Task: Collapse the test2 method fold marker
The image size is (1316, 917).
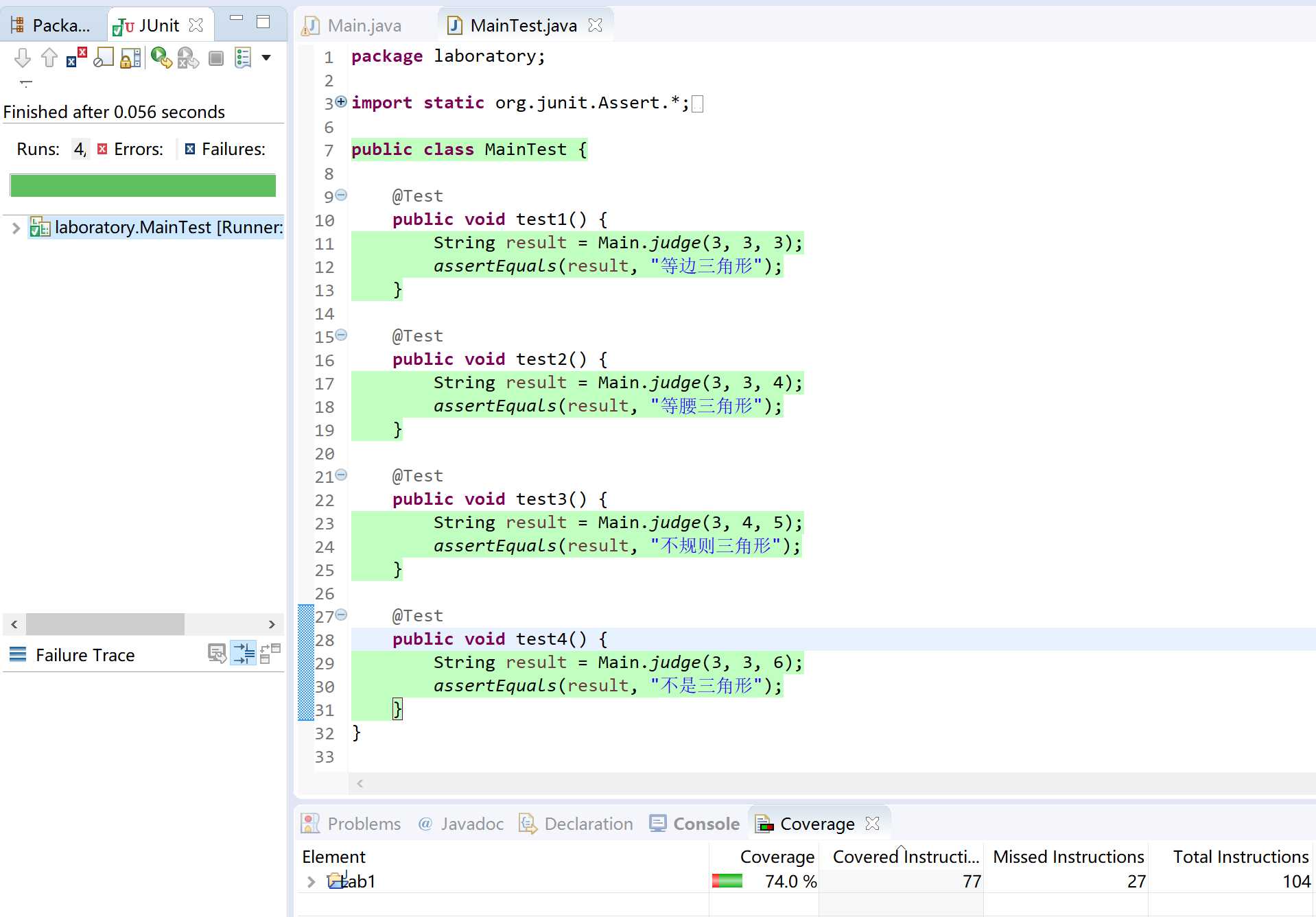Action: click(x=341, y=335)
